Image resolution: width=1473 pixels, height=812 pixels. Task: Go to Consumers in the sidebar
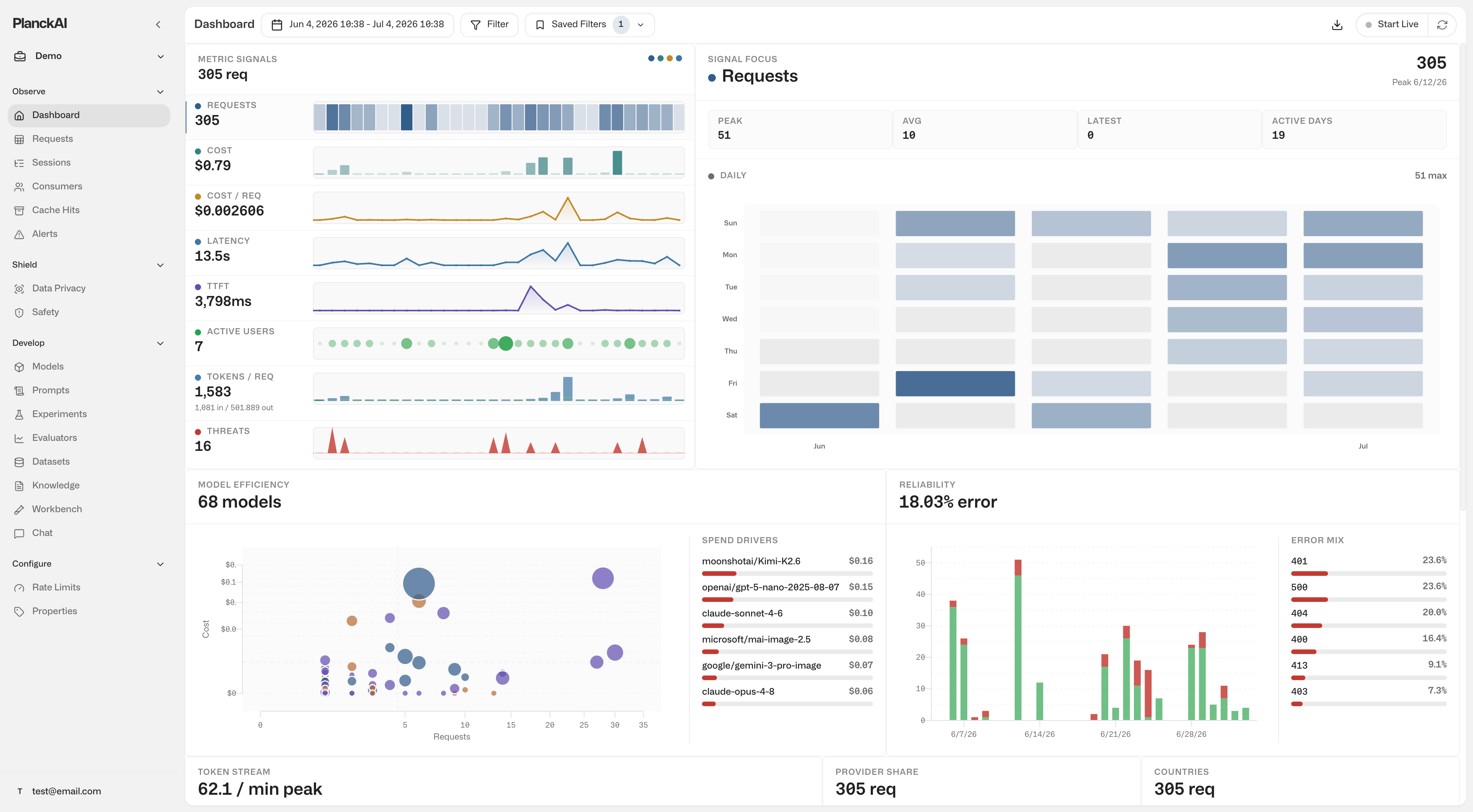(89, 187)
